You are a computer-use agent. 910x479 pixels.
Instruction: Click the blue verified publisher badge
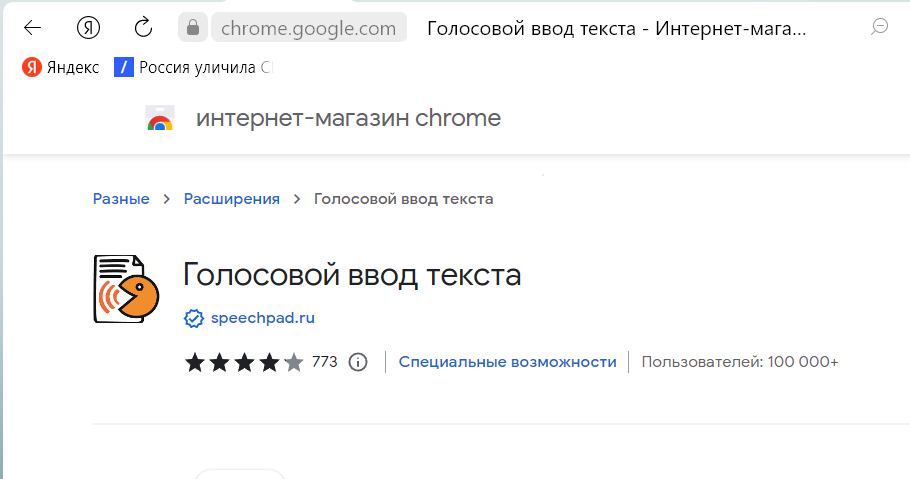[x=194, y=318]
